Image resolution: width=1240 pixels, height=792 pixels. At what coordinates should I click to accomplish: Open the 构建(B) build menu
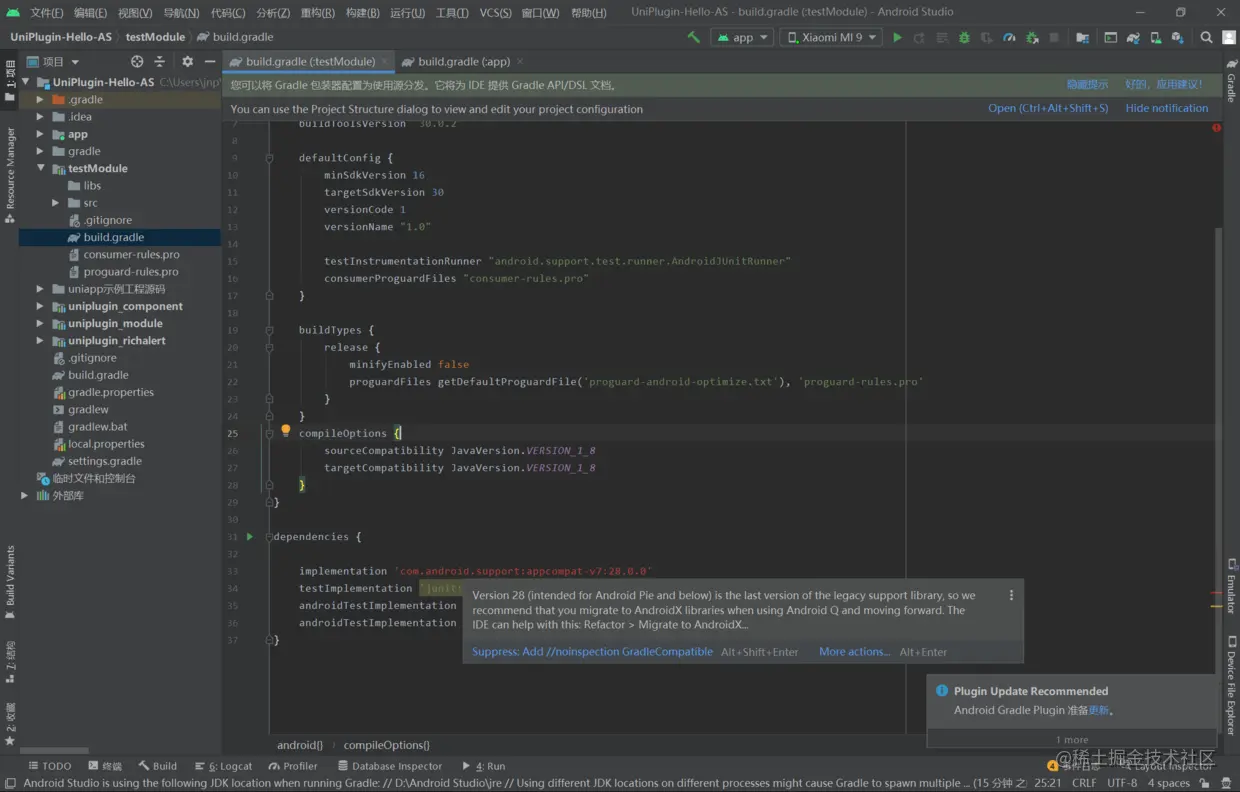tap(362, 13)
